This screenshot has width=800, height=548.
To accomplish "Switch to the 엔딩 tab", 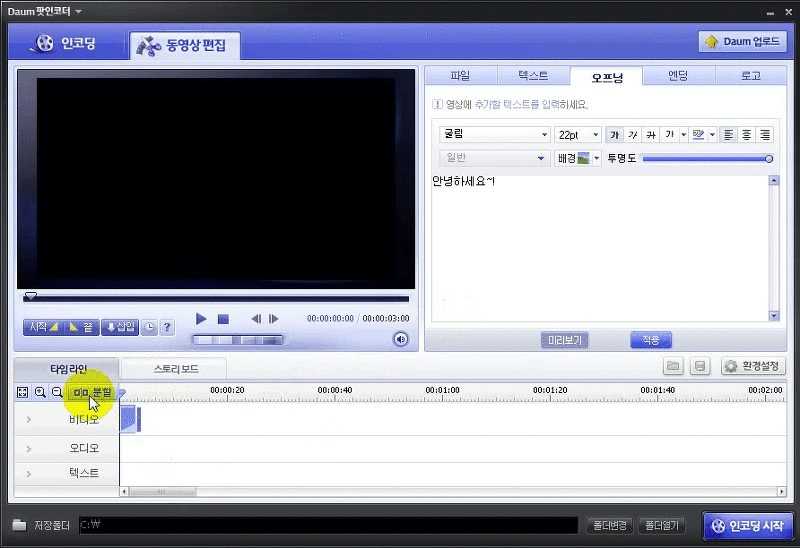I will point(679,76).
